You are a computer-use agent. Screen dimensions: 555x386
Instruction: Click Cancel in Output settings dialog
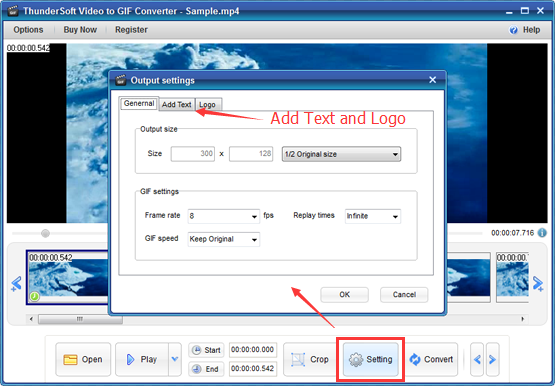(404, 295)
